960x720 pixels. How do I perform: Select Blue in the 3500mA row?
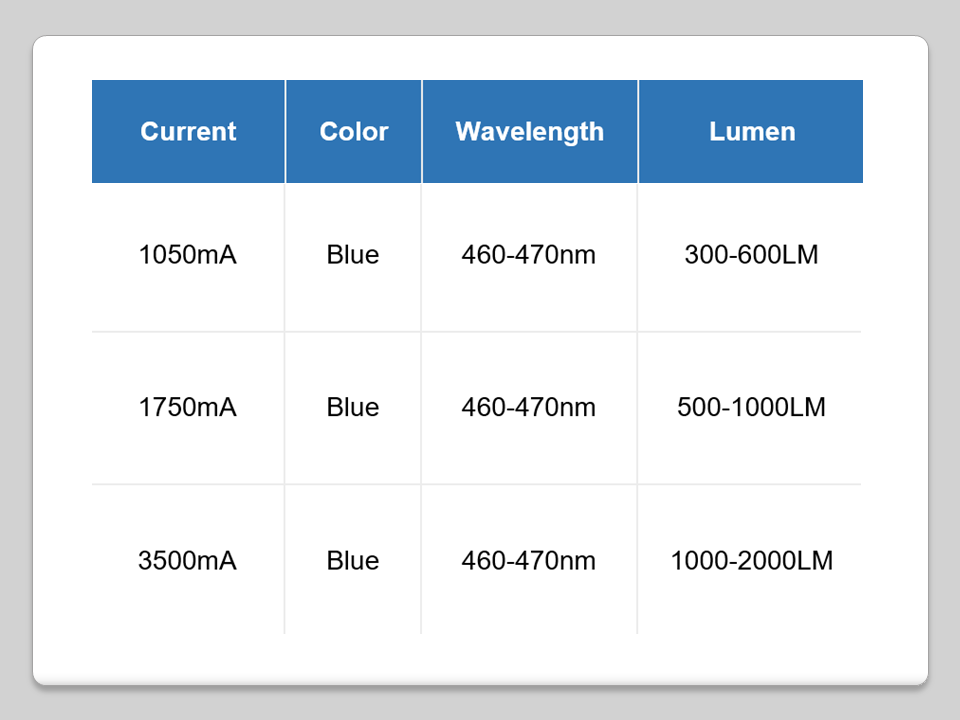pyautogui.click(x=353, y=560)
